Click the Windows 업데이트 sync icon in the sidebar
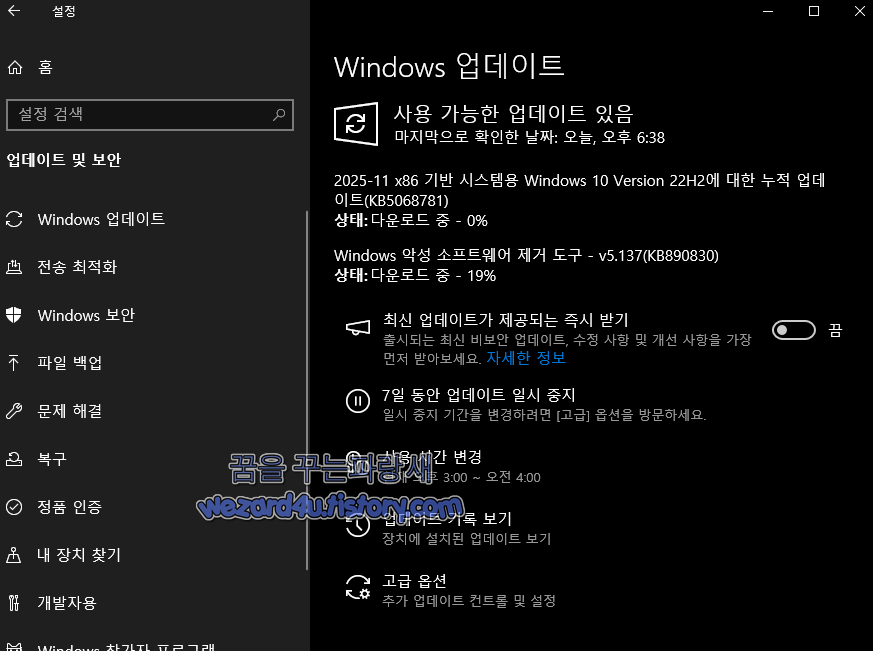 [14, 219]
